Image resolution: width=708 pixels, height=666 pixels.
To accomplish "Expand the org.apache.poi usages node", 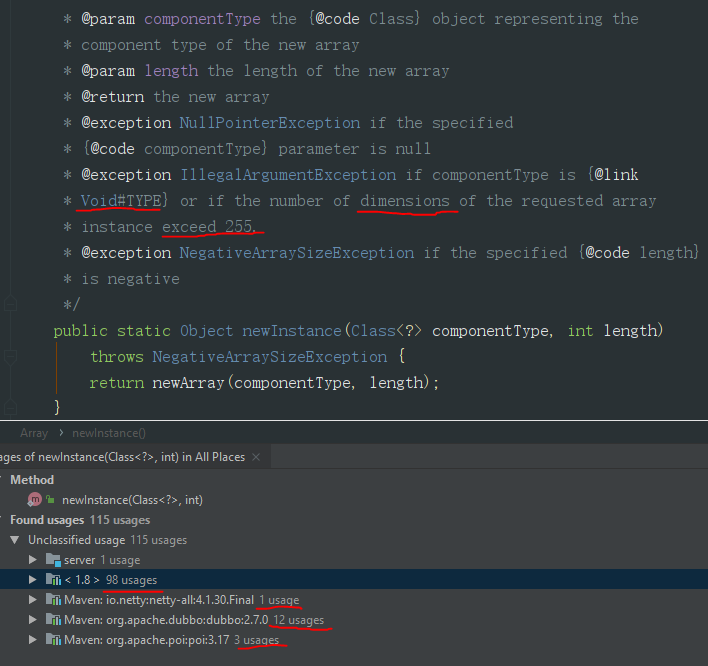I will [x=33, y=639].
